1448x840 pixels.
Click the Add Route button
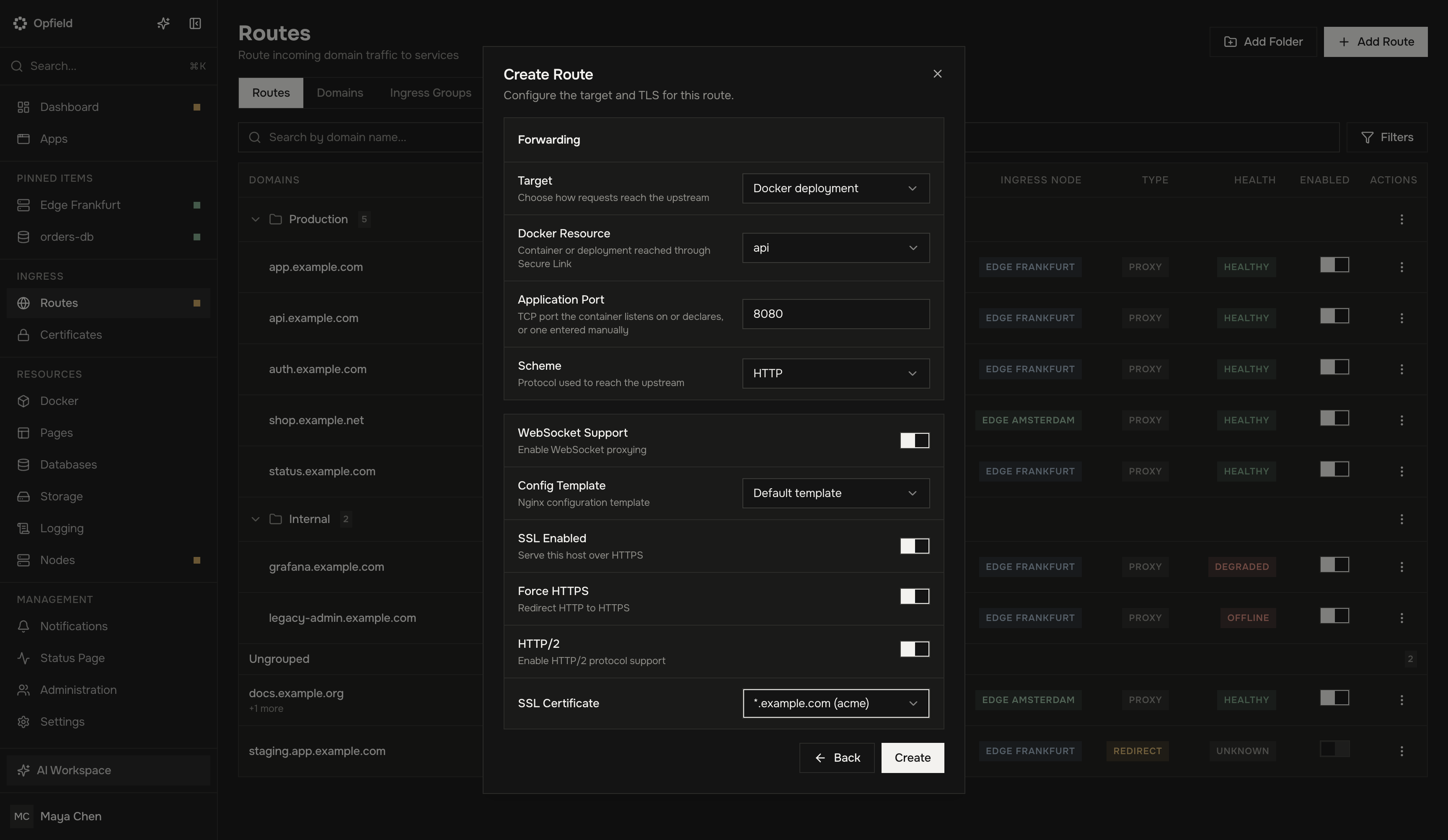[x=1375, y=42]
